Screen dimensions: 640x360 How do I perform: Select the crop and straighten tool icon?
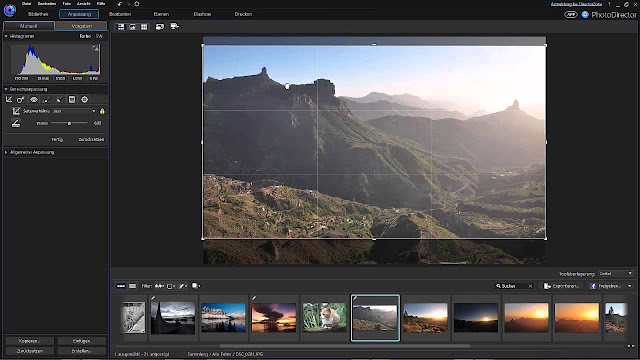tap(9, 100)
